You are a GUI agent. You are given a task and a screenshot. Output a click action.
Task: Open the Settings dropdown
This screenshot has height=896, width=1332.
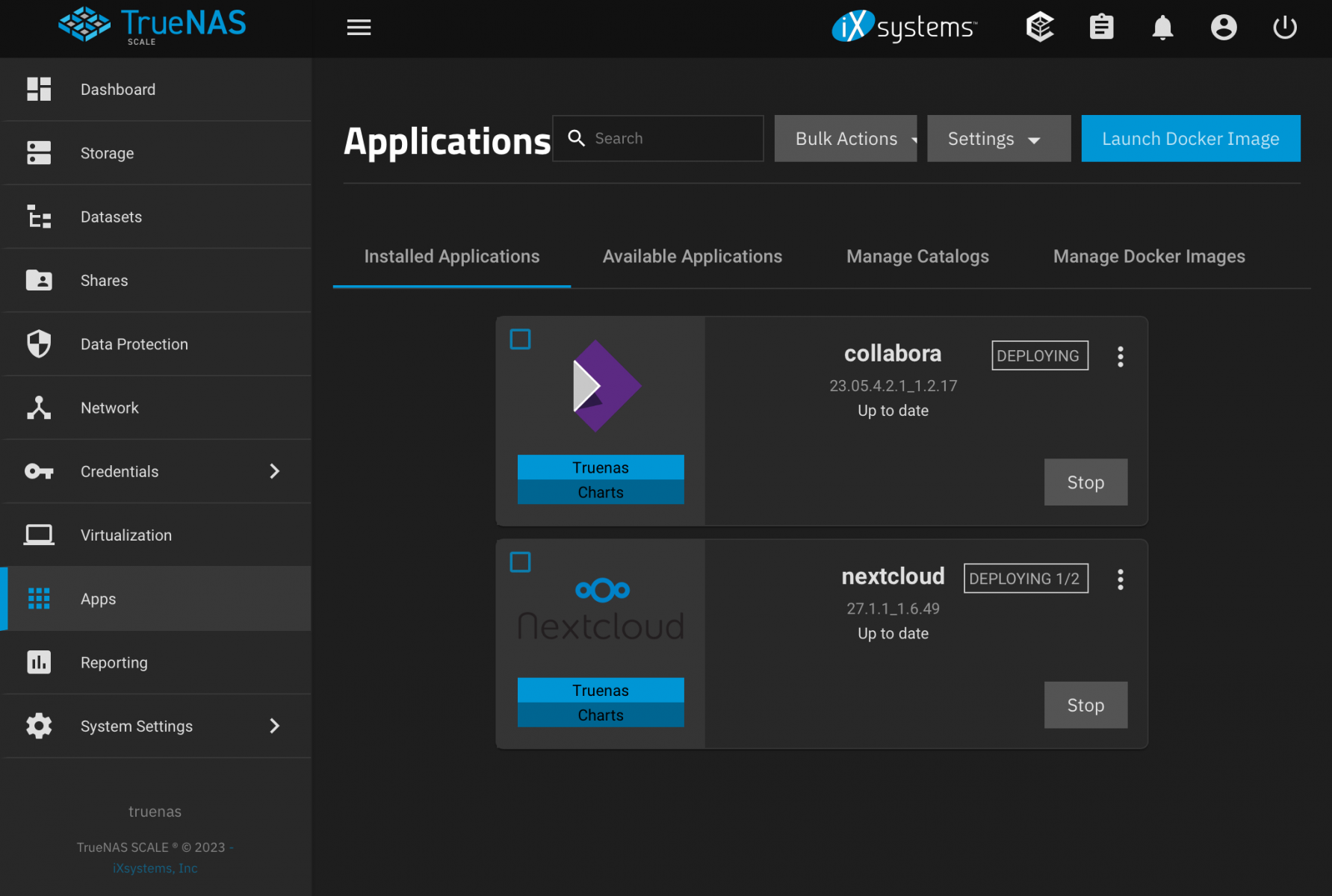pyautogui.click(x=999, y=138)
